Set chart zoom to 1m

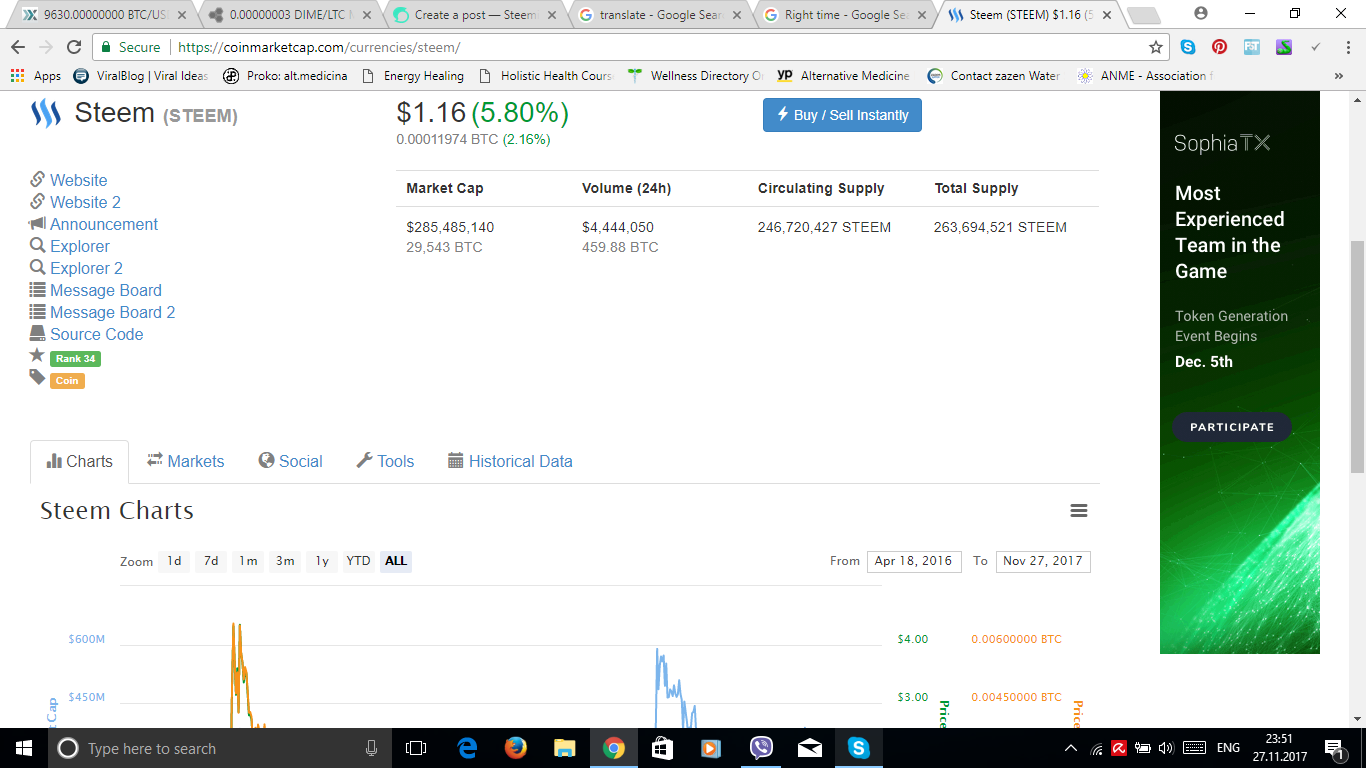coord(248,561)
